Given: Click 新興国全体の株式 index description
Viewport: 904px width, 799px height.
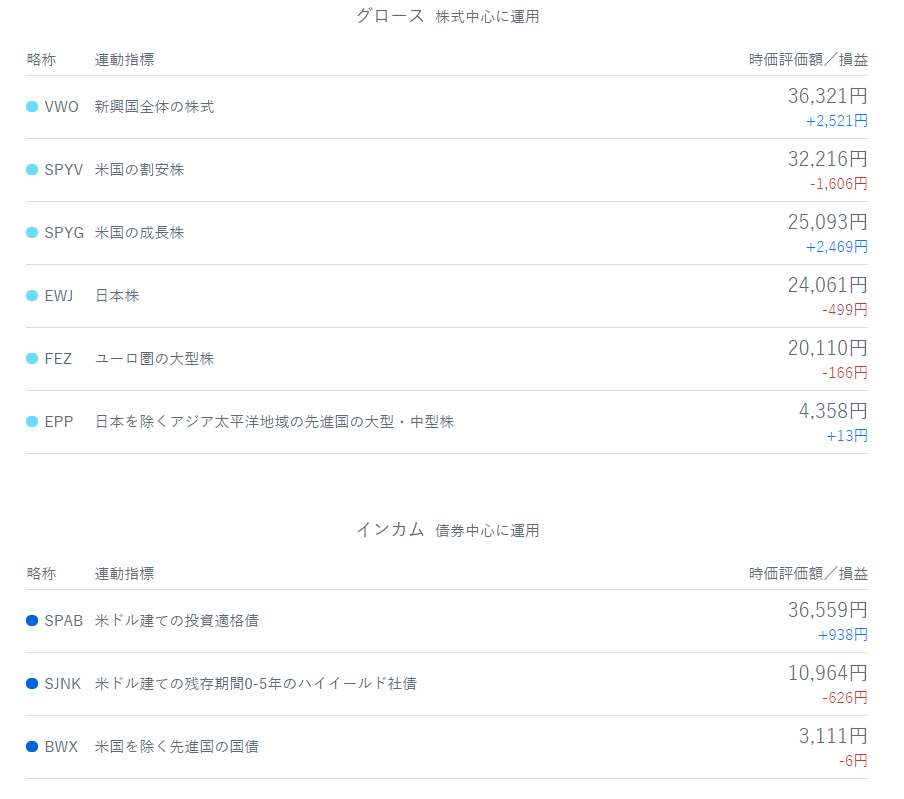Looking at the screenshot, I should (x=154, y=107).
